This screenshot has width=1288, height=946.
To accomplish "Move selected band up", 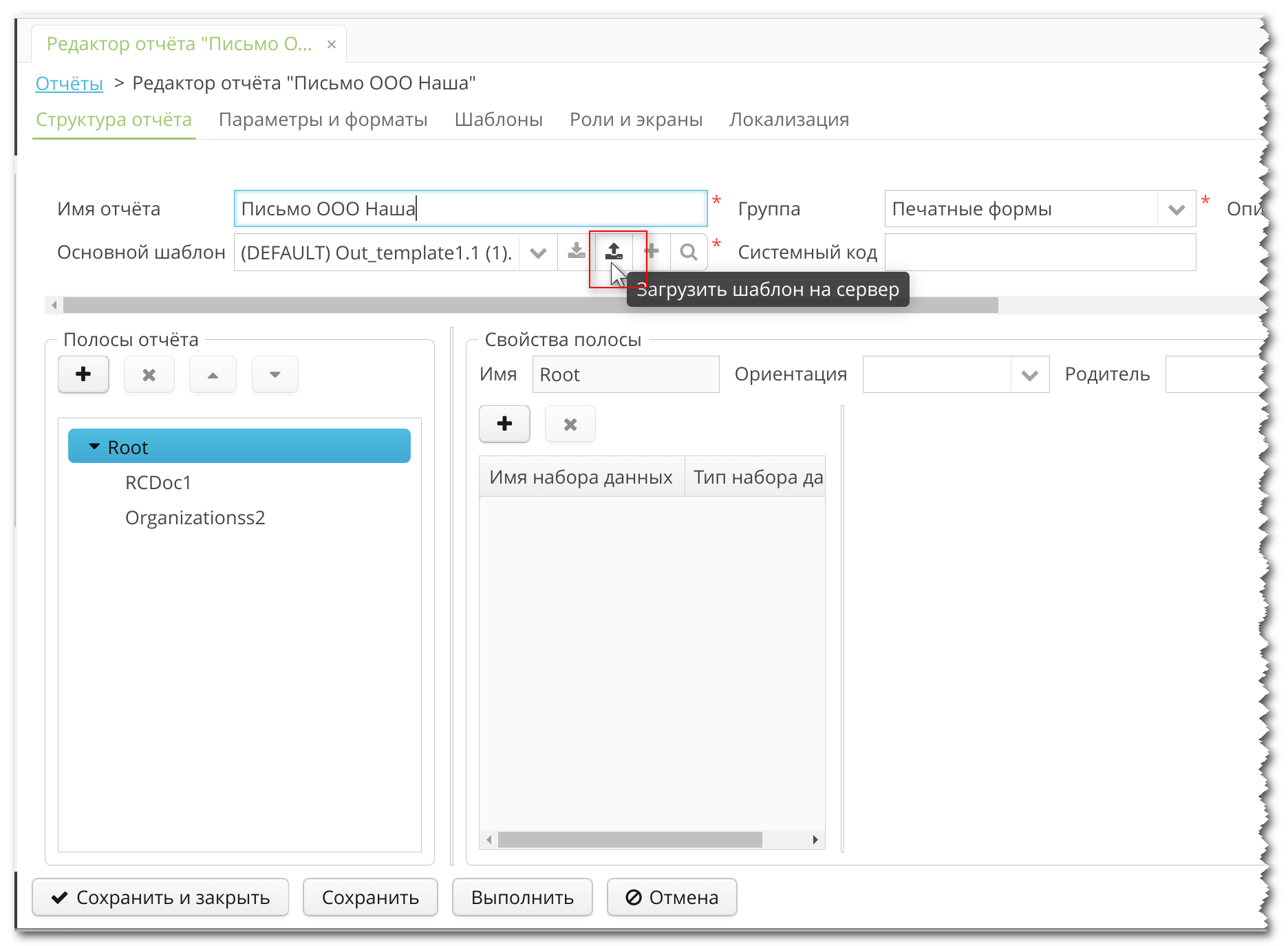I will (212, 374).
